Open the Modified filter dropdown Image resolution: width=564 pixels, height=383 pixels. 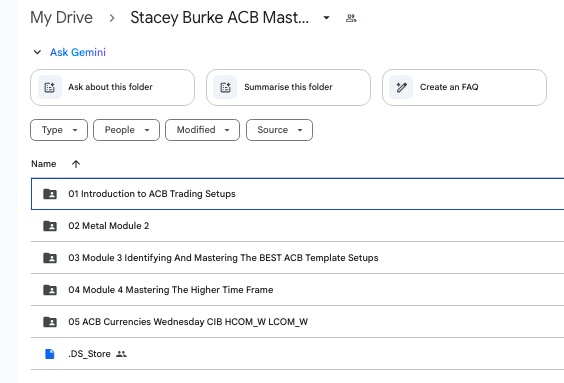tap(203, 130)
